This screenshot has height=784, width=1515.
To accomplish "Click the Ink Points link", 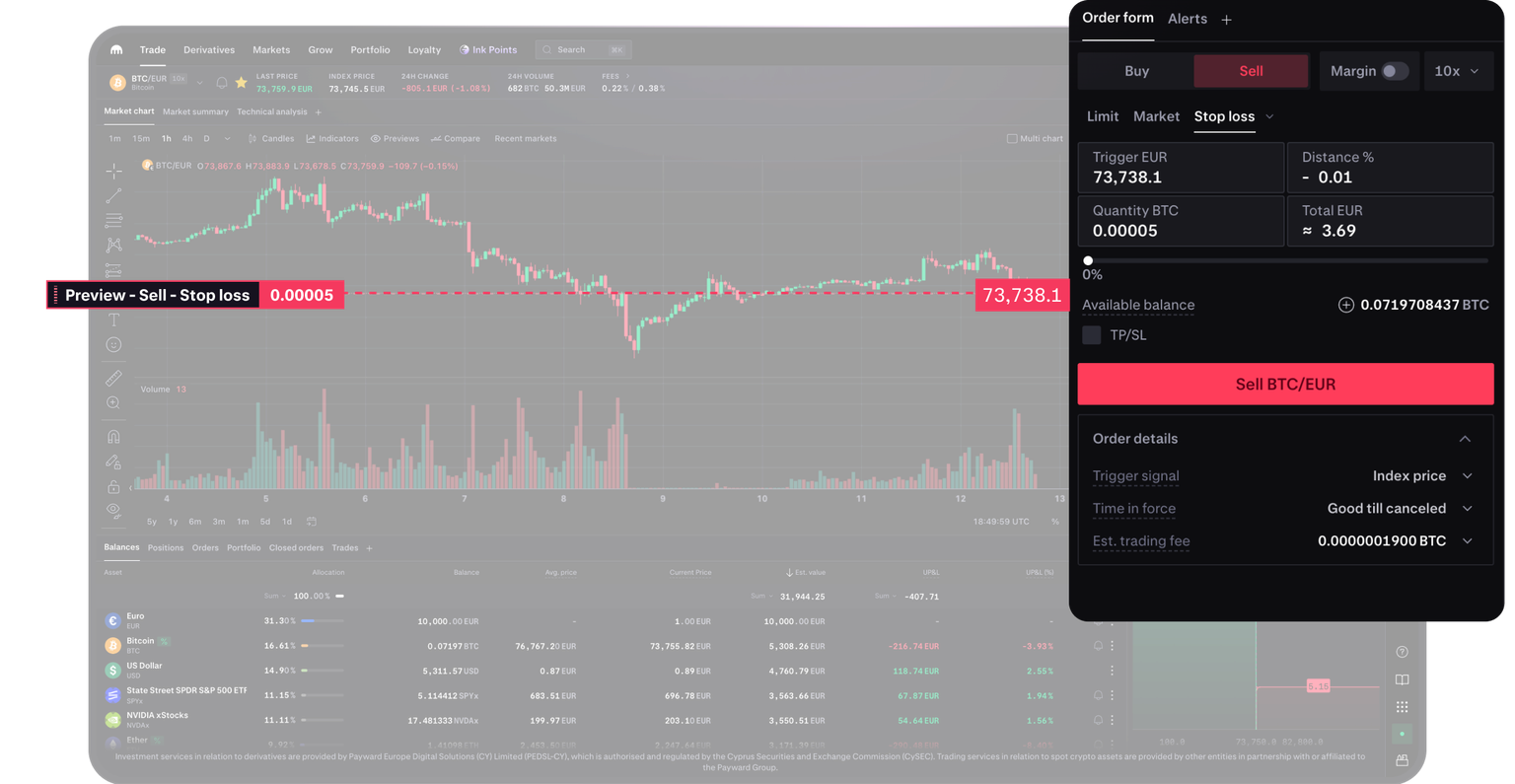I will [x=488, y=49].
